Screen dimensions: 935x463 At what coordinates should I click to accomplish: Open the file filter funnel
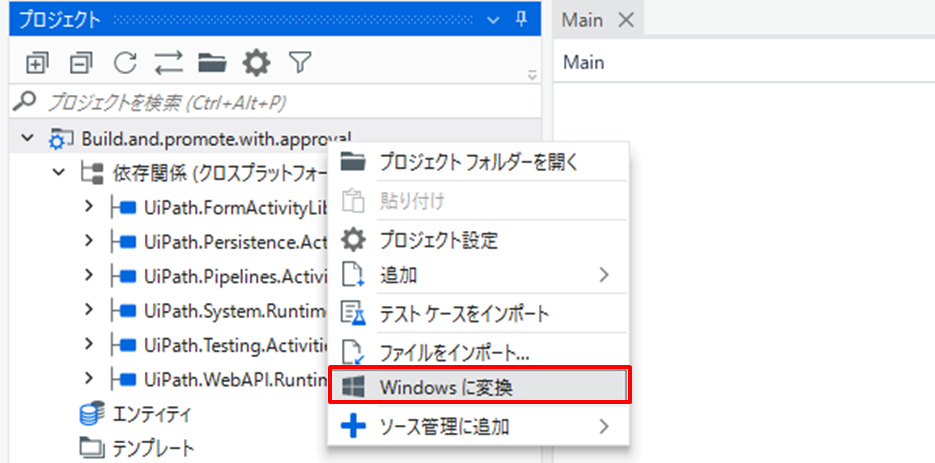pos(300,62)
